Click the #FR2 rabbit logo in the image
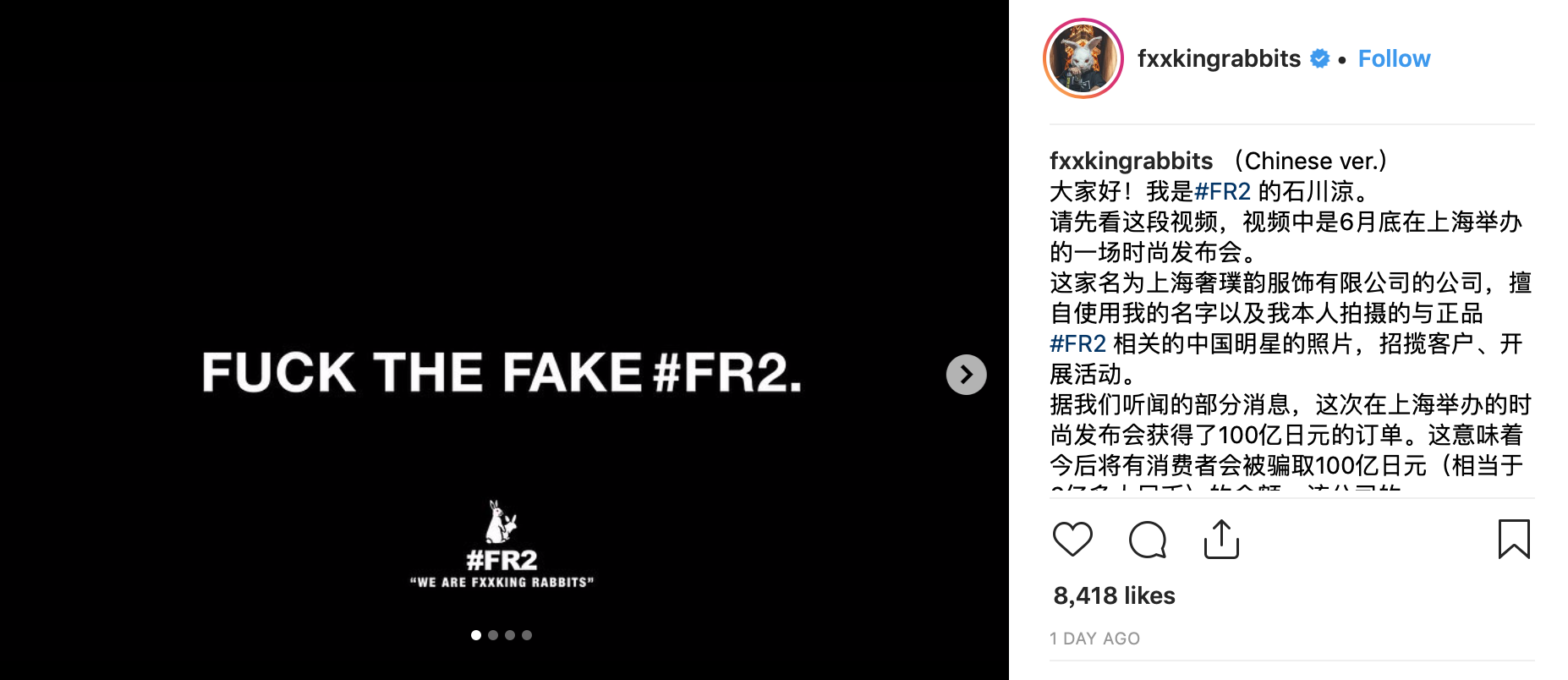 [x=502, y=543]
